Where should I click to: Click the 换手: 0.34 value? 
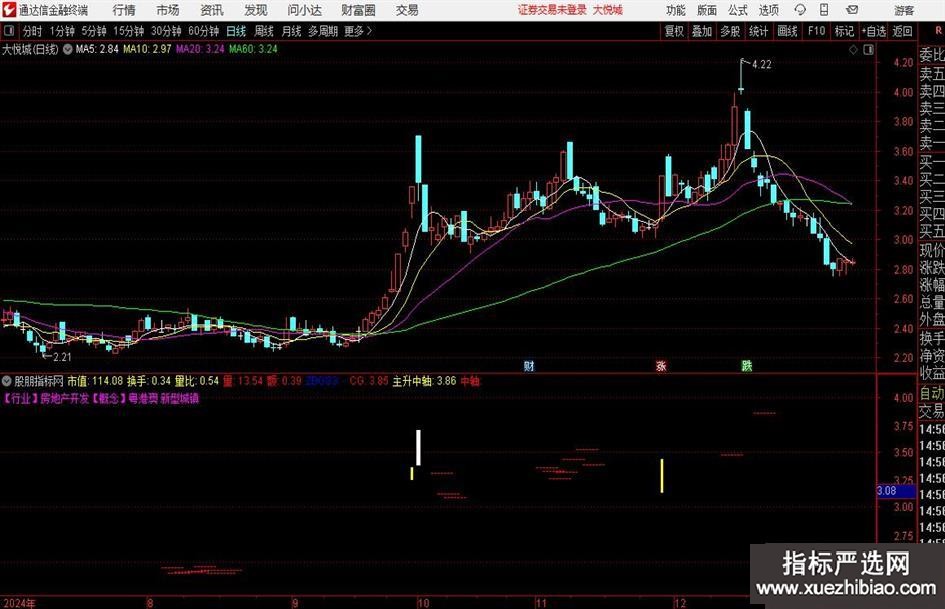coord(149,381)
